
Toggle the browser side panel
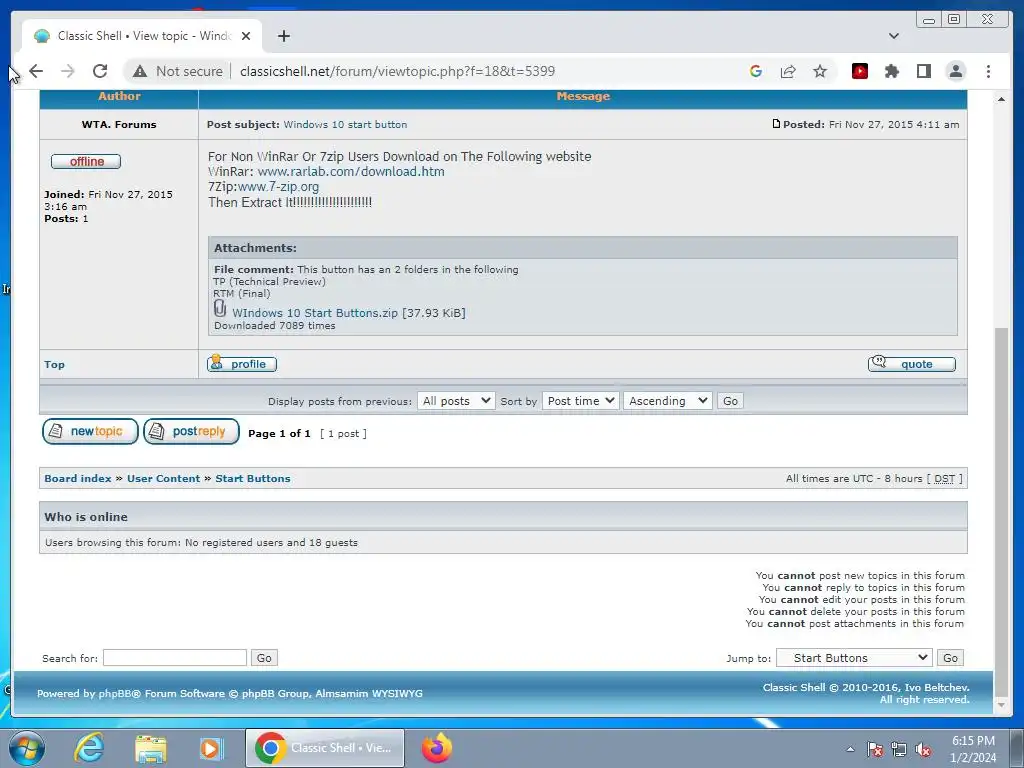coord(923,71)
